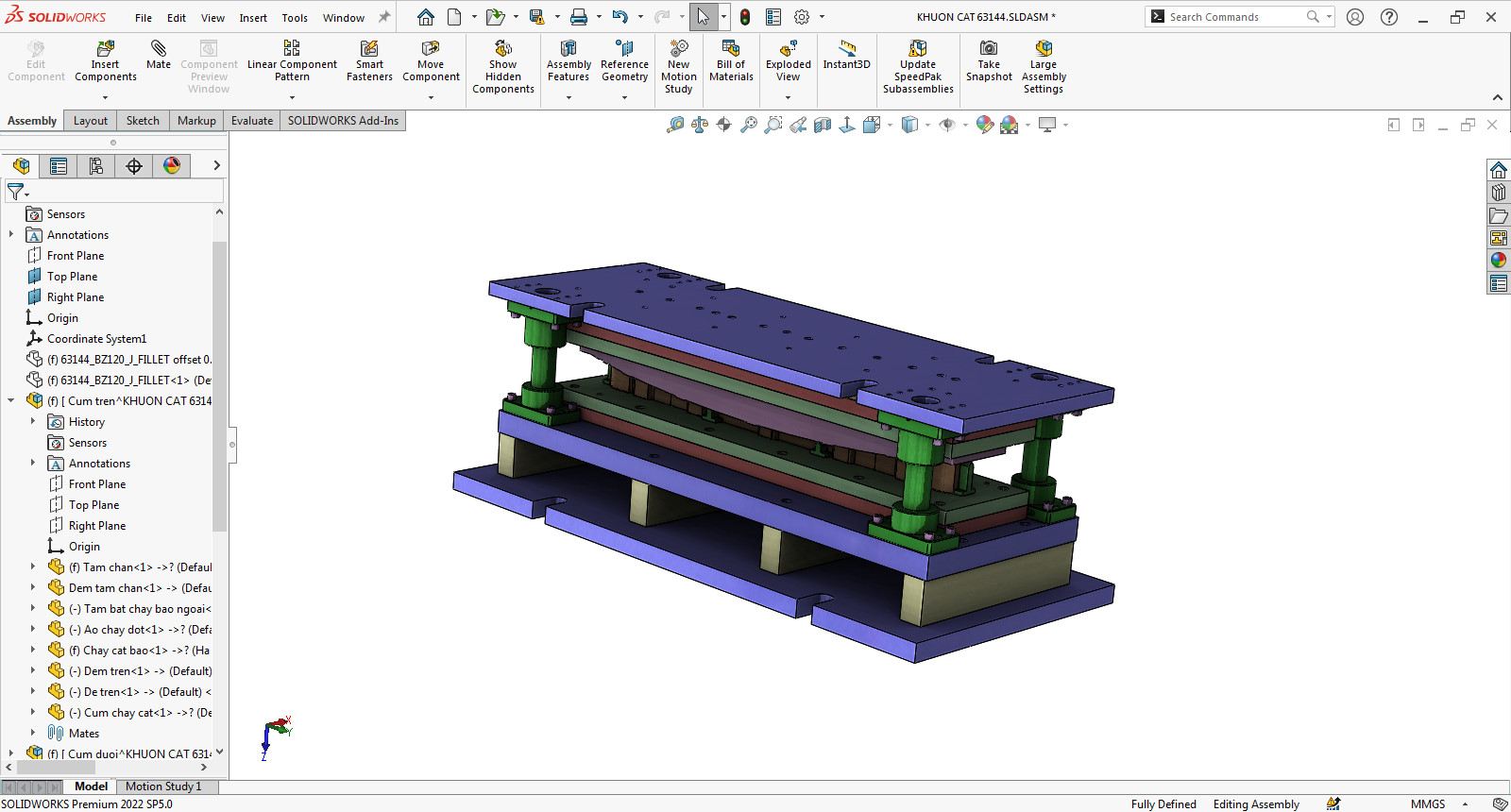The image size is (1511, 812).
Task: Open the Tools menu
Action: pyautogui.click(x=295, y=18)
